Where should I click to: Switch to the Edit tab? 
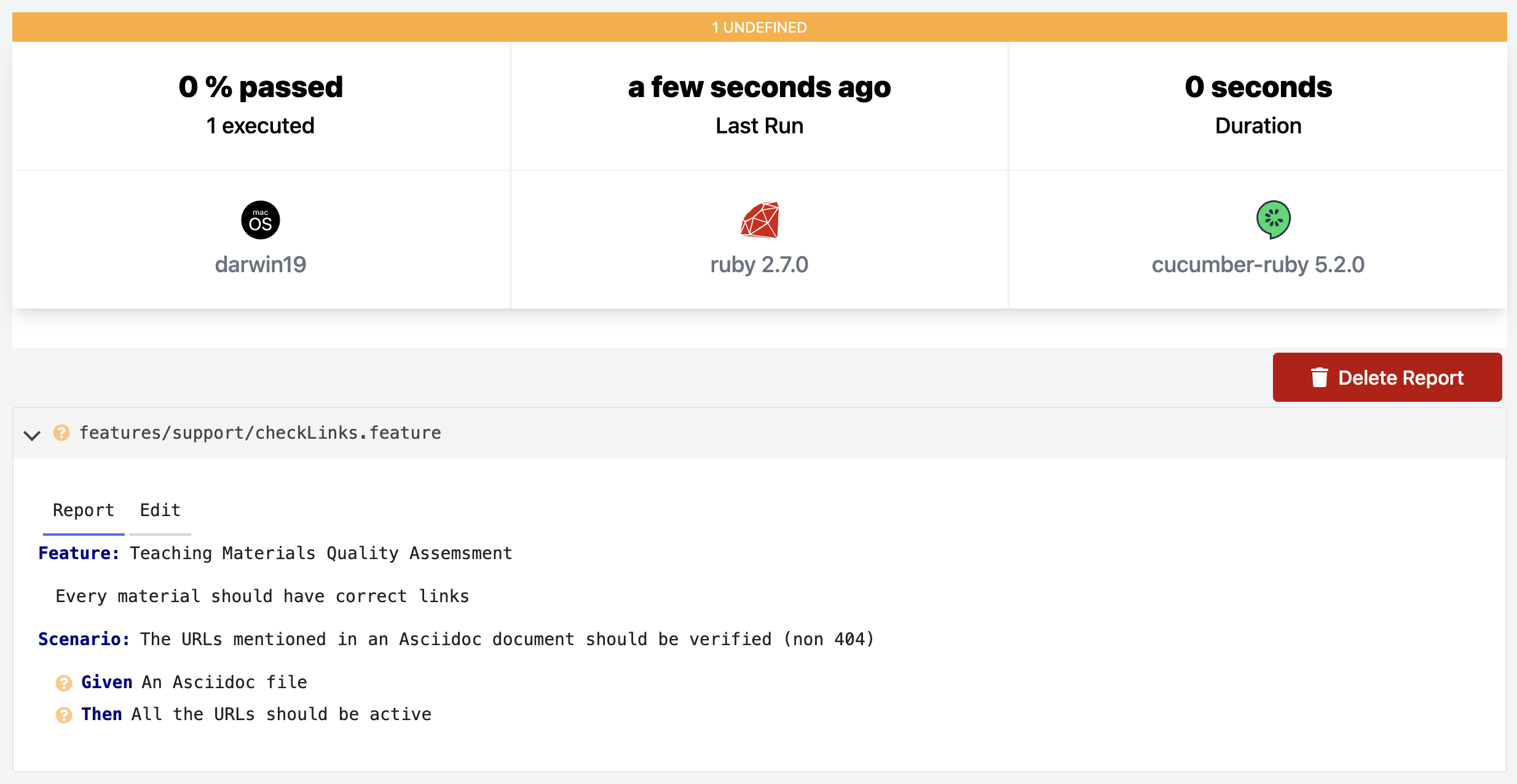160,511
